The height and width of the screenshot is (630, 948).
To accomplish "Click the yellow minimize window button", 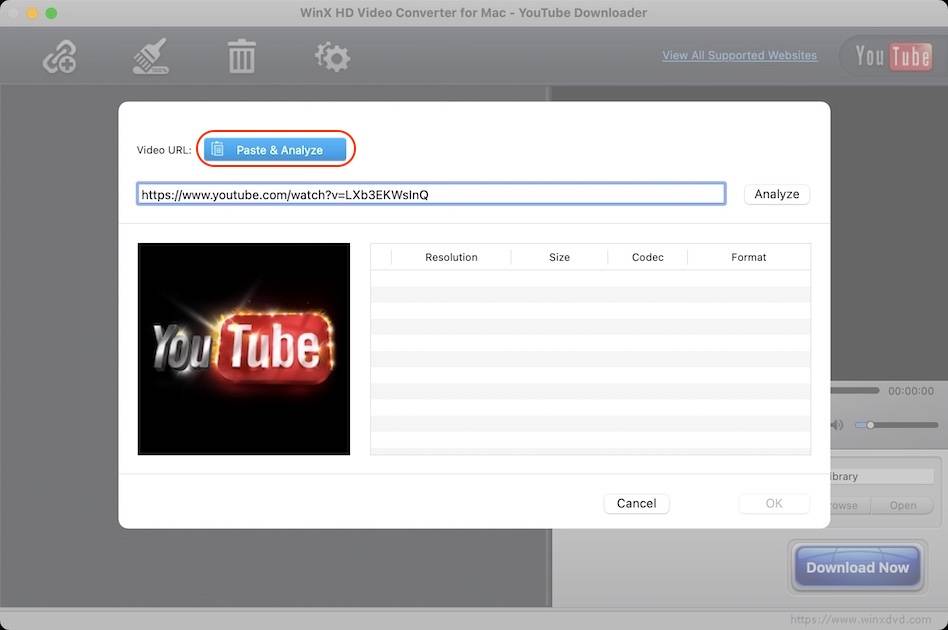I will point(32,13).
